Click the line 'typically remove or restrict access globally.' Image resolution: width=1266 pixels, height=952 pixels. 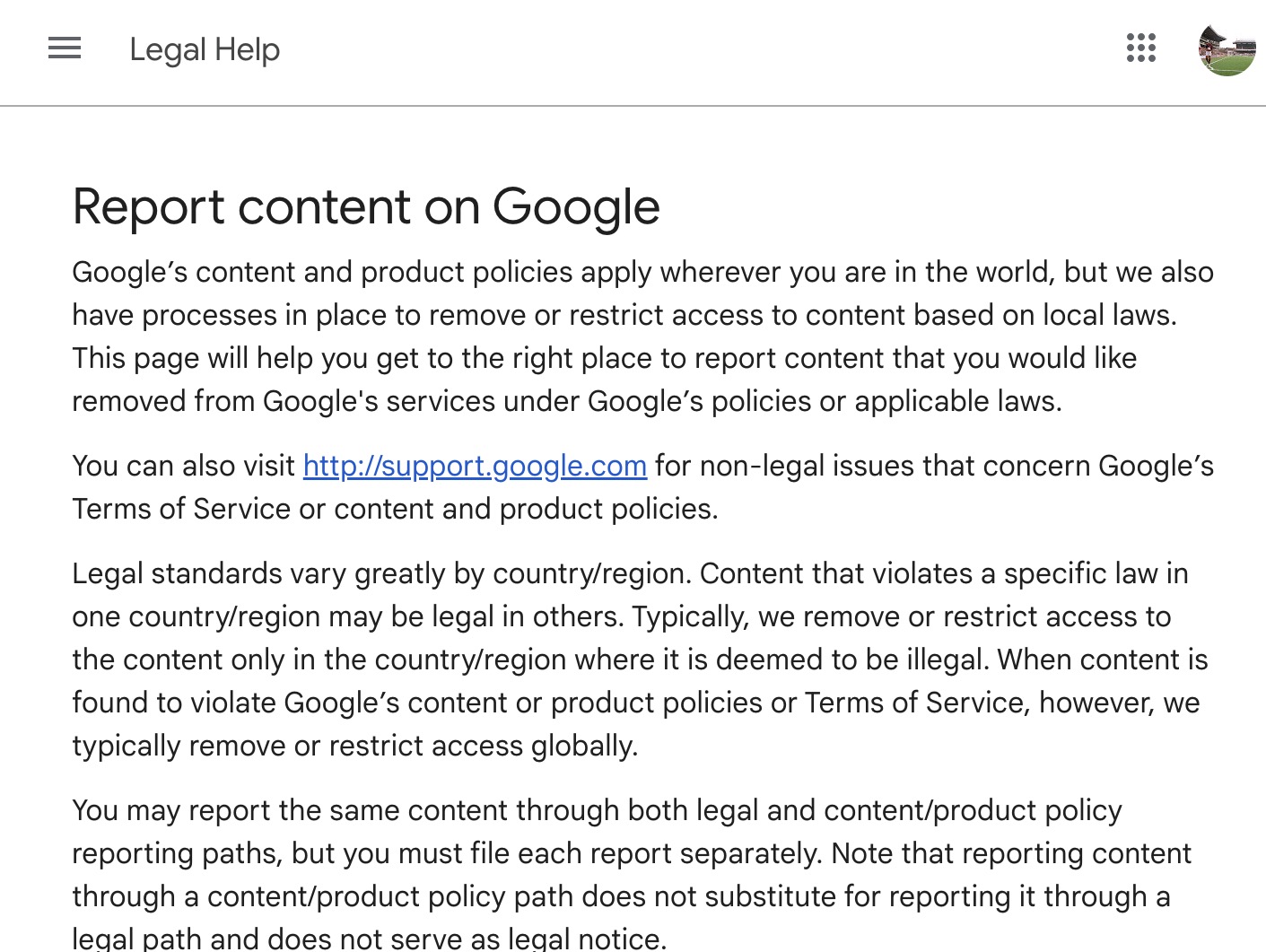pos(355,746)
